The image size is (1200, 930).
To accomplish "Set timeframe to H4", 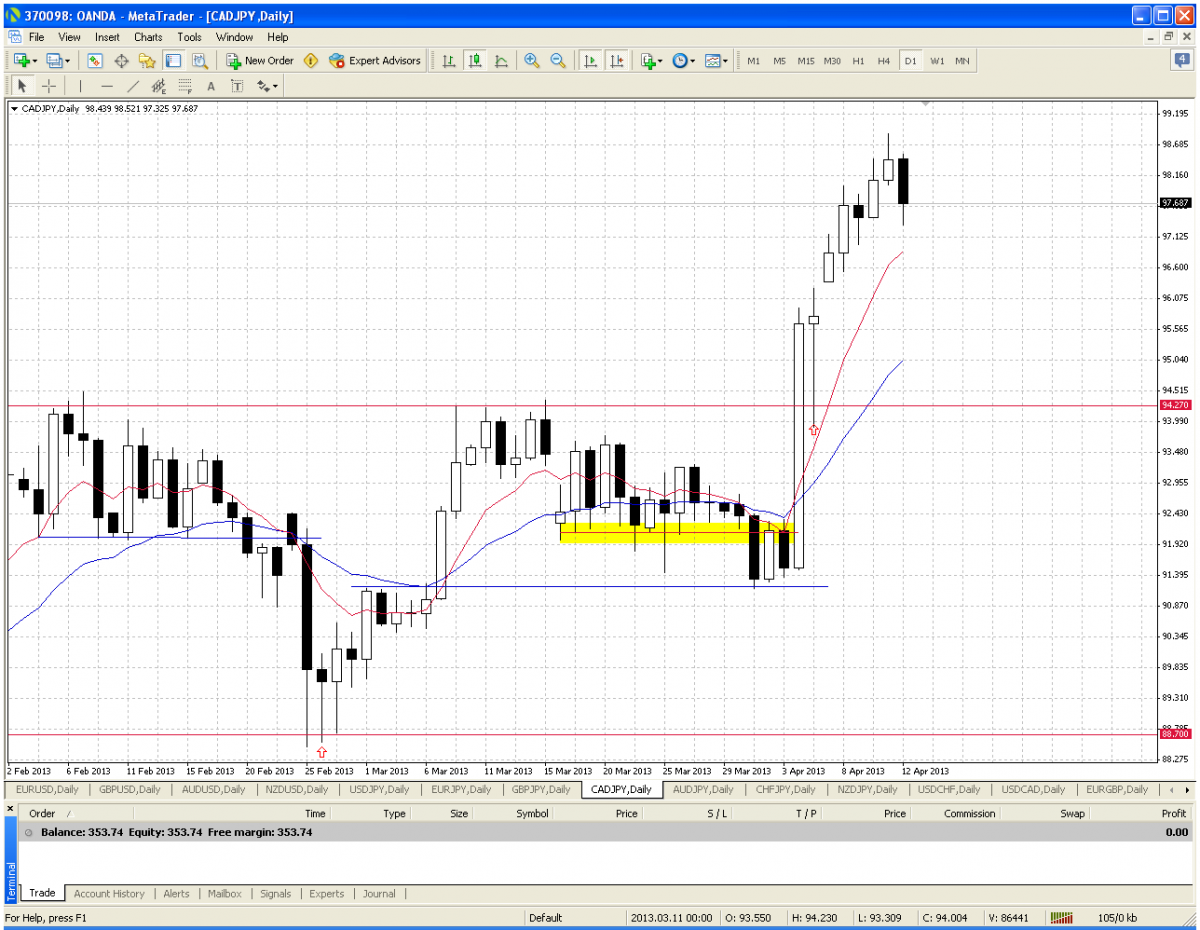I will pos(884,61).
